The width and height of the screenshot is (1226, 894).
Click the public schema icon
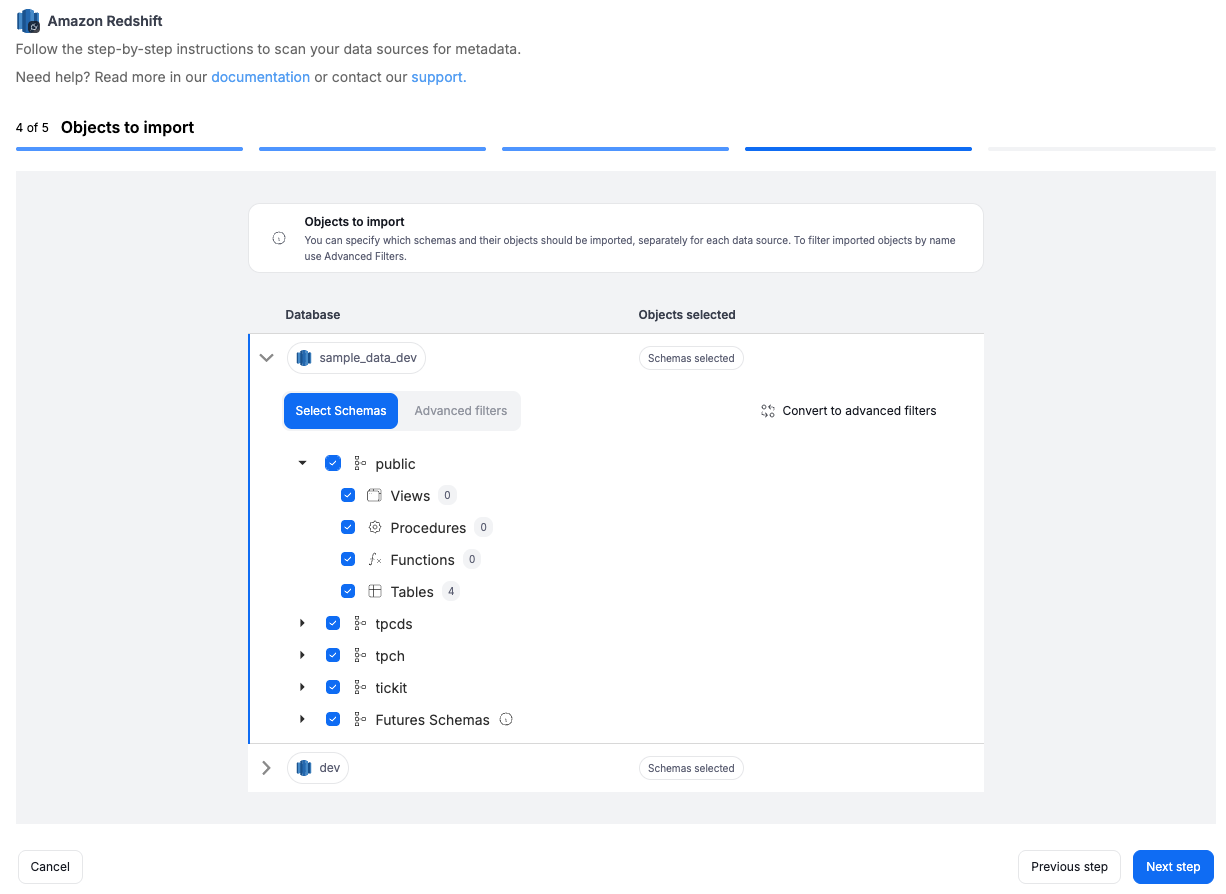click(360, 464)
